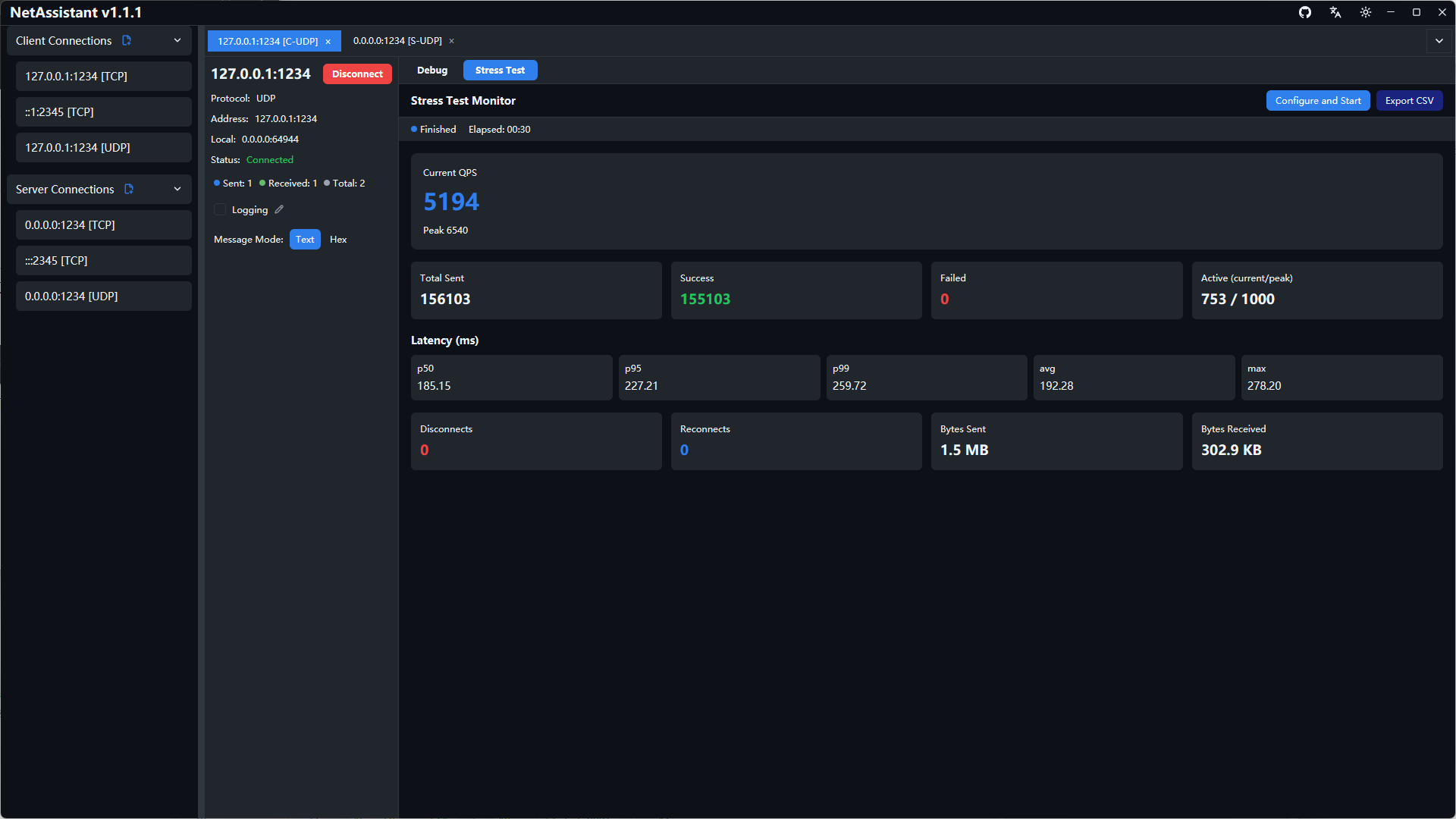Click the Bytes Received value 302.9 KB

tap(1232, 450)
